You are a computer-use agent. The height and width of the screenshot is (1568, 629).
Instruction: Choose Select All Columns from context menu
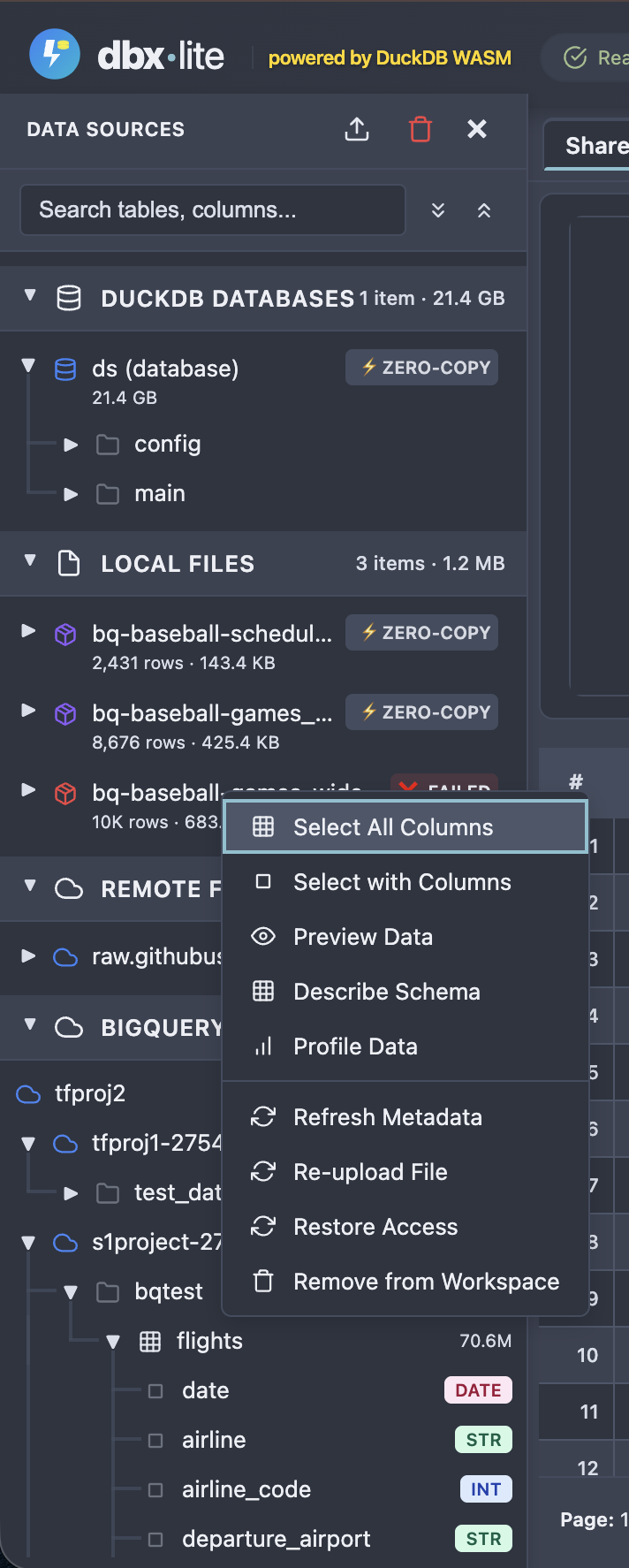405,827
